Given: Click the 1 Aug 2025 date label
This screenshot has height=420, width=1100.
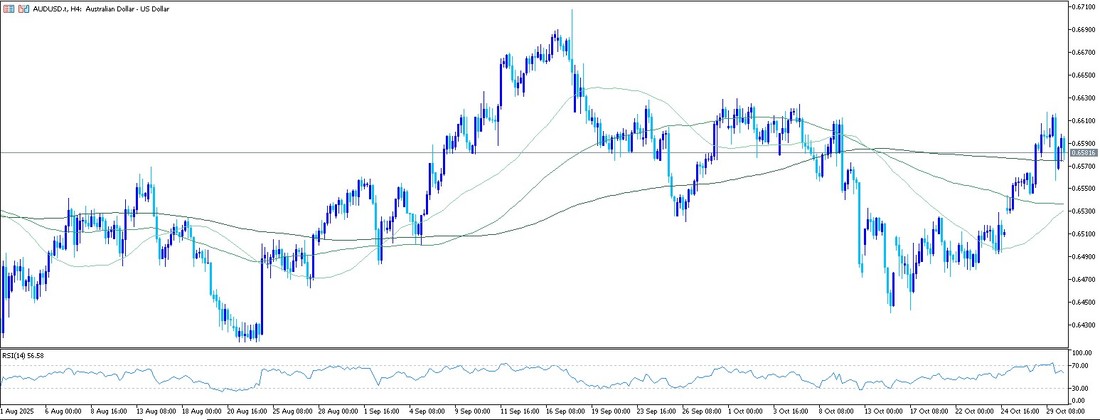Looking at the screenshot, I should (17, 411).
